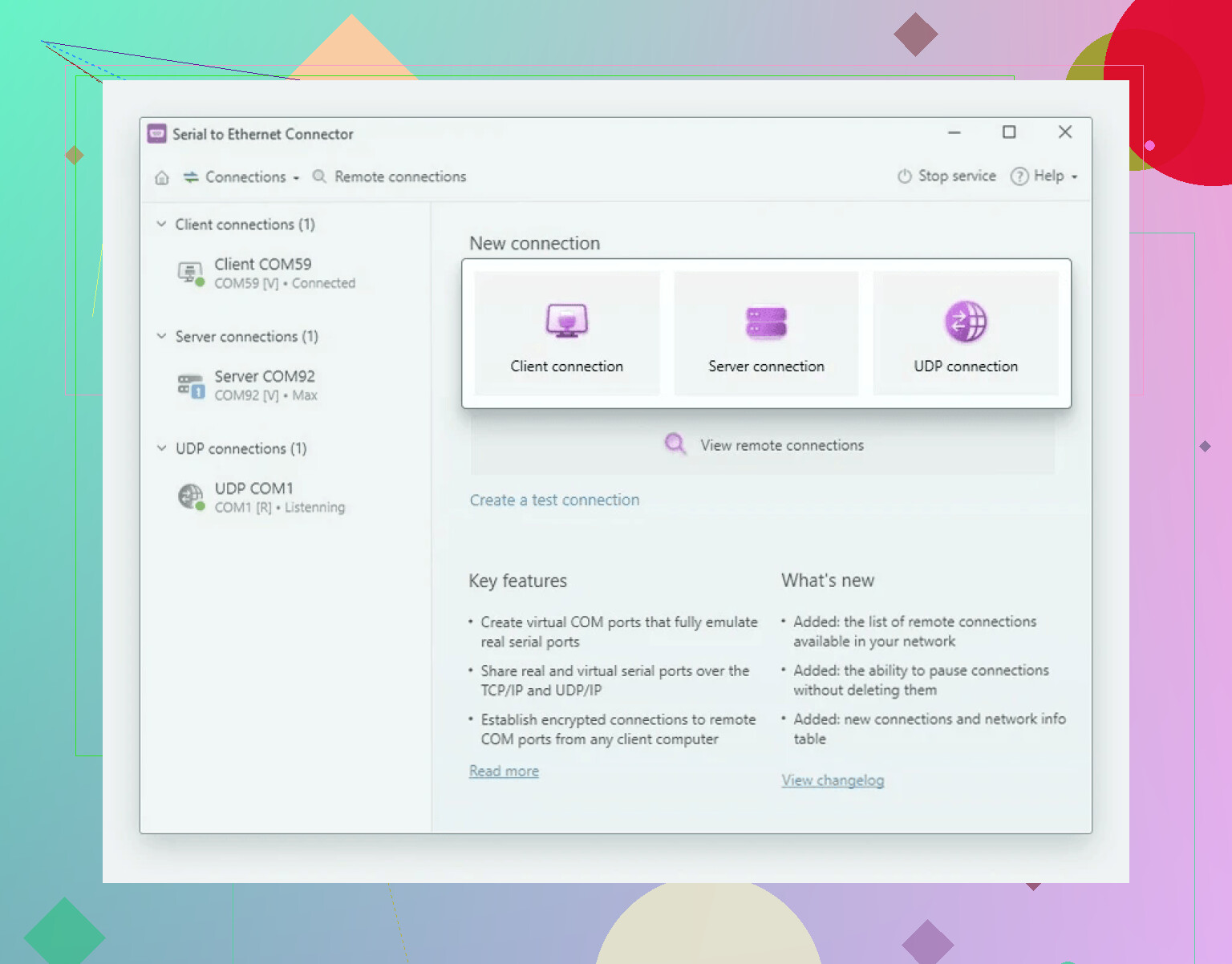Collapse the Client connections group

(161, 225)
